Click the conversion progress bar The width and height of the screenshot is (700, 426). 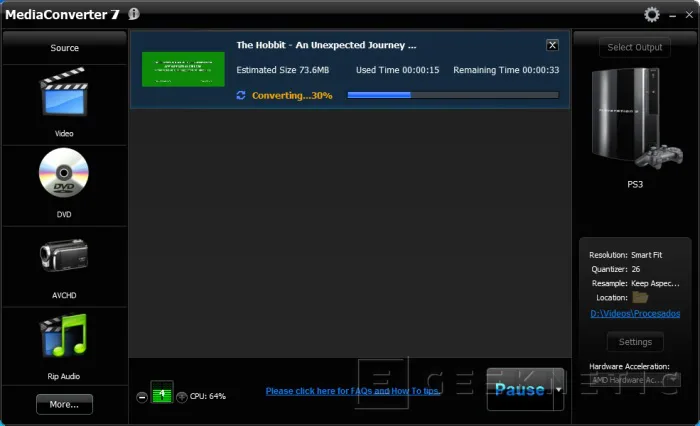click(453, 95)
